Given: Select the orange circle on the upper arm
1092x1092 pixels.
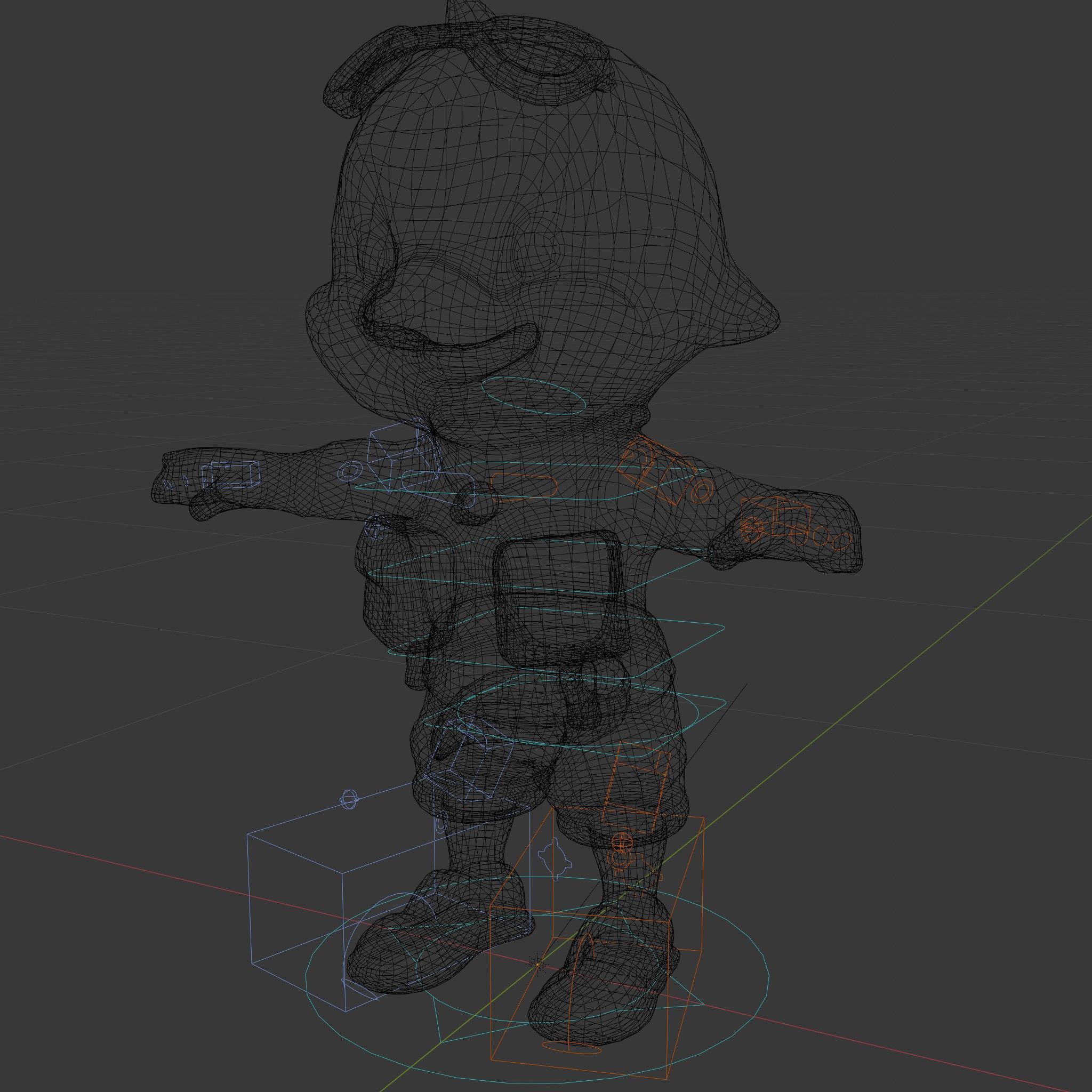Looking at the screenshot, I should [702, 491].
